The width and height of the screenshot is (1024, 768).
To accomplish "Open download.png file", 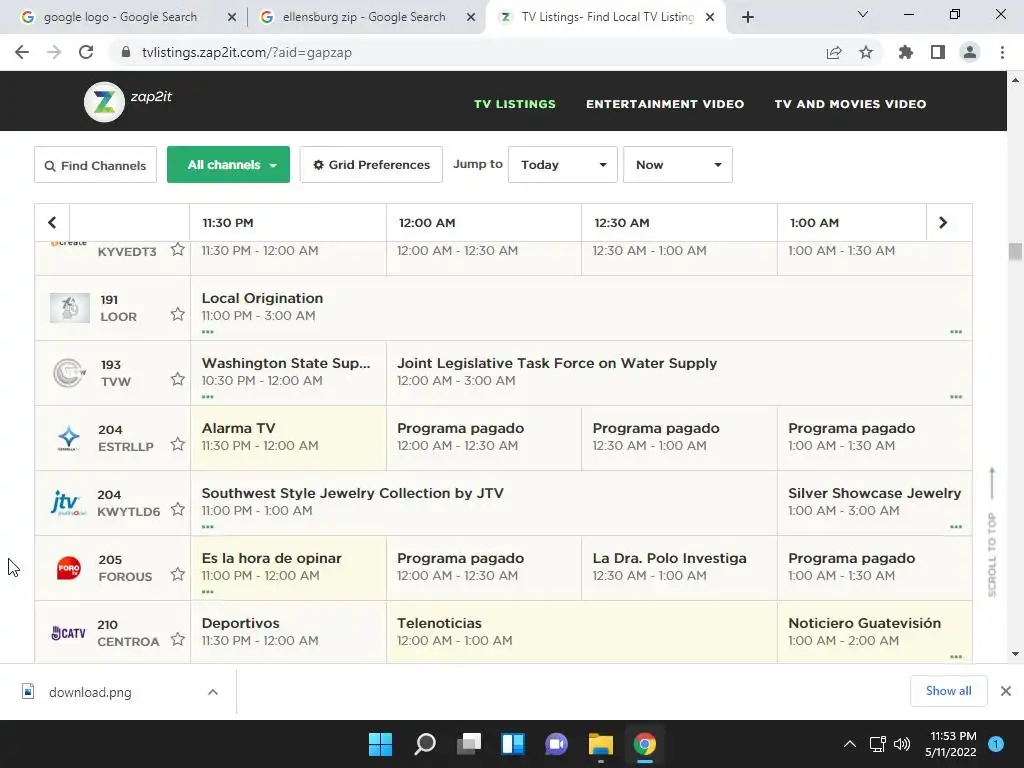I will pos(90,692).
